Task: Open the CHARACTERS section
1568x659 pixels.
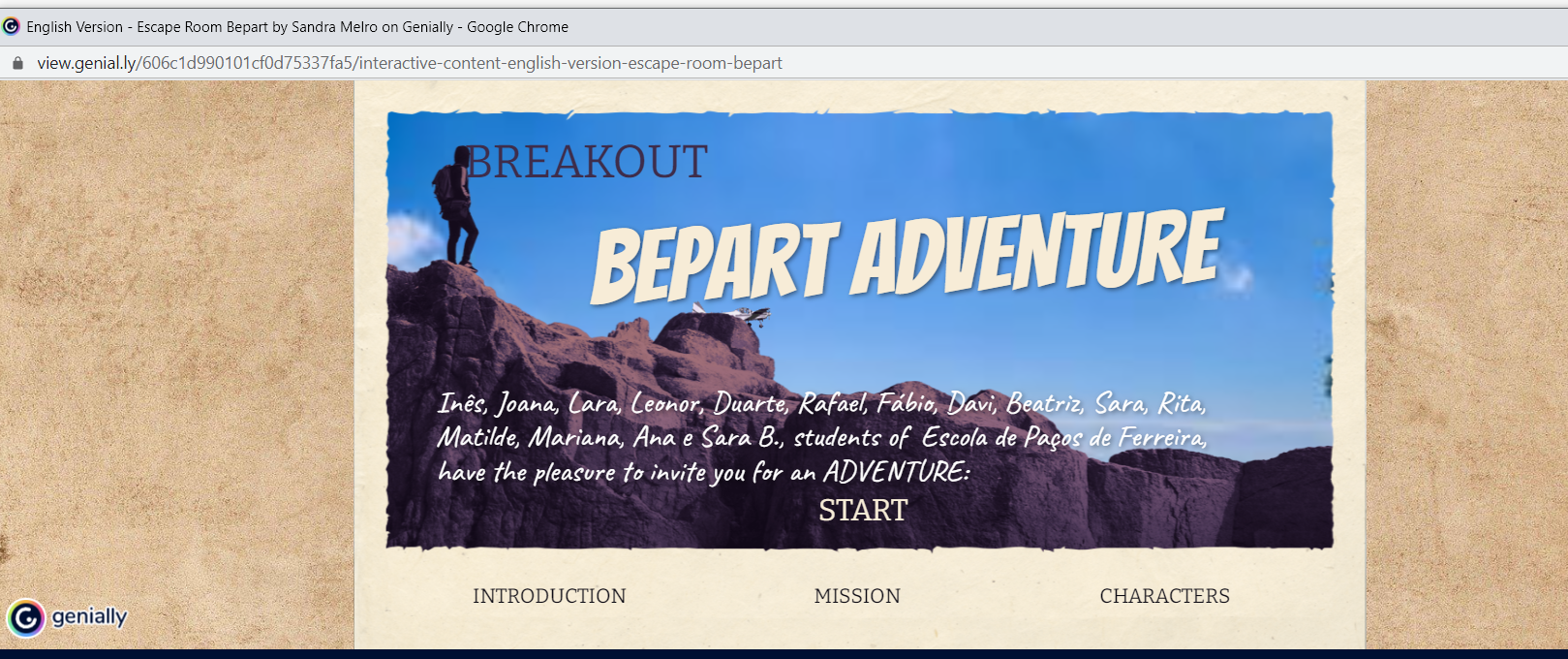Action: (1164, 596)
